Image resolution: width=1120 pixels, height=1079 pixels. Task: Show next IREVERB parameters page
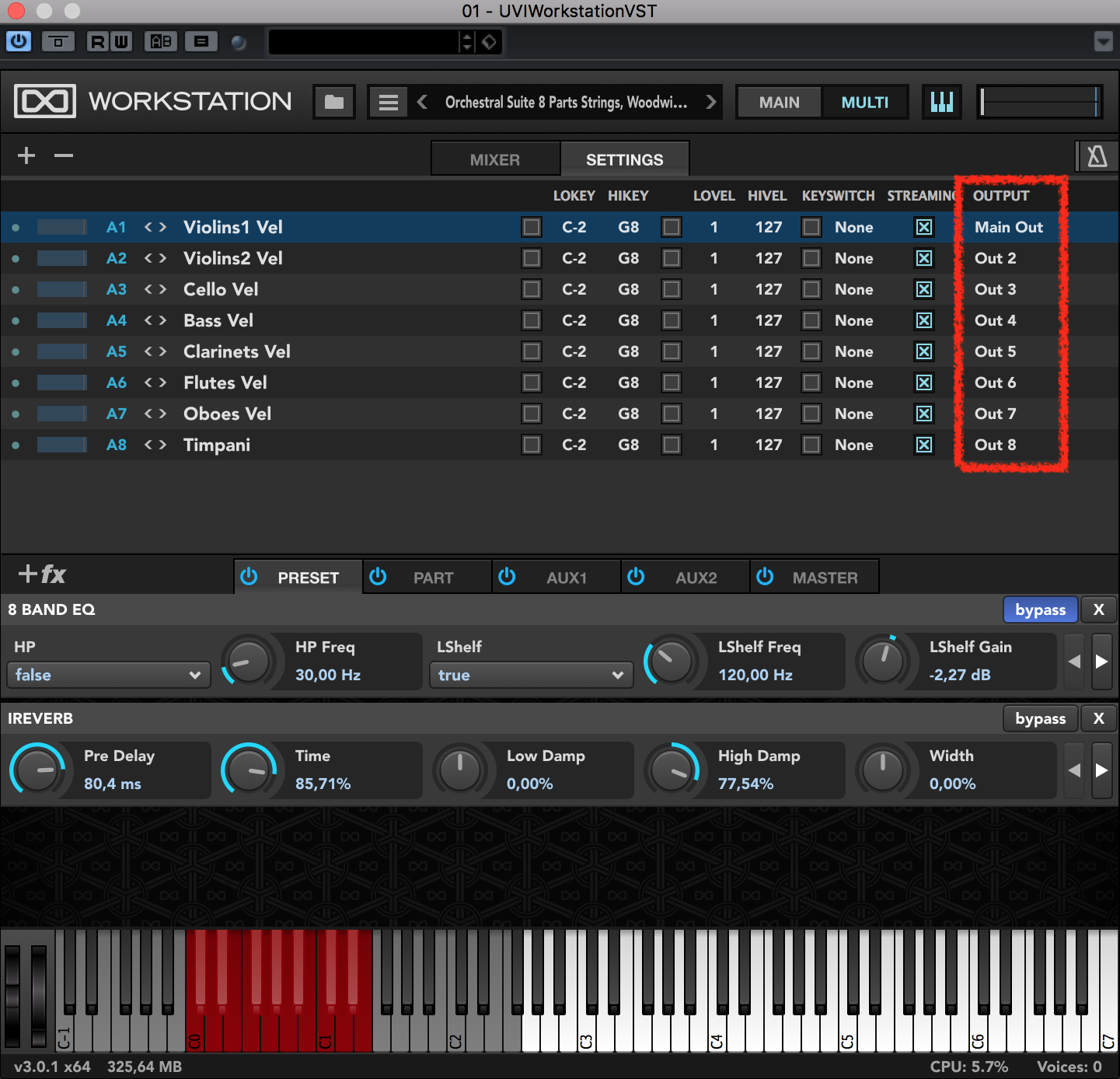tap(1101, 770)
